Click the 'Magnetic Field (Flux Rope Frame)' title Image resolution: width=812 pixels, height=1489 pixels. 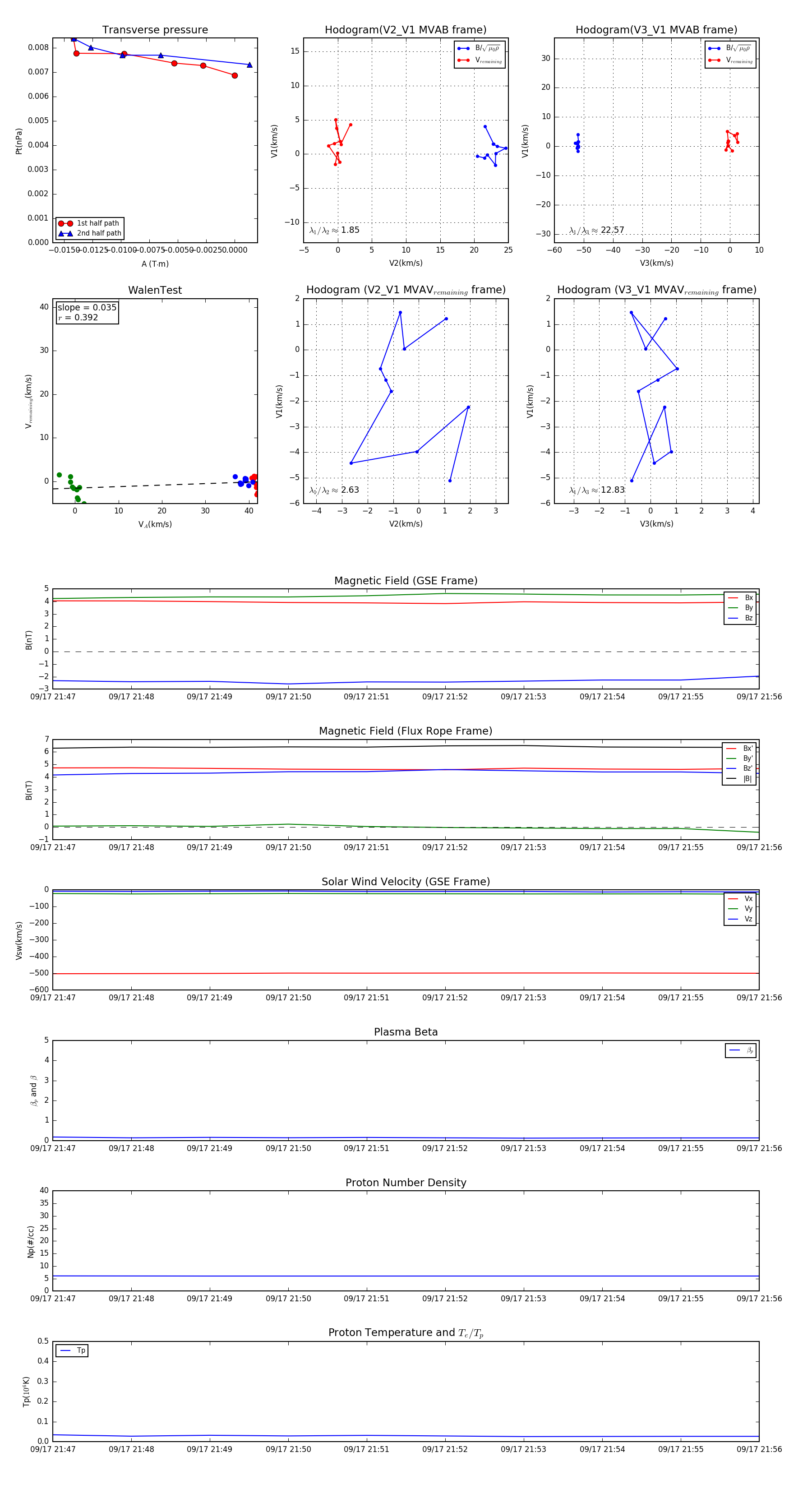[x=406, y=731]
